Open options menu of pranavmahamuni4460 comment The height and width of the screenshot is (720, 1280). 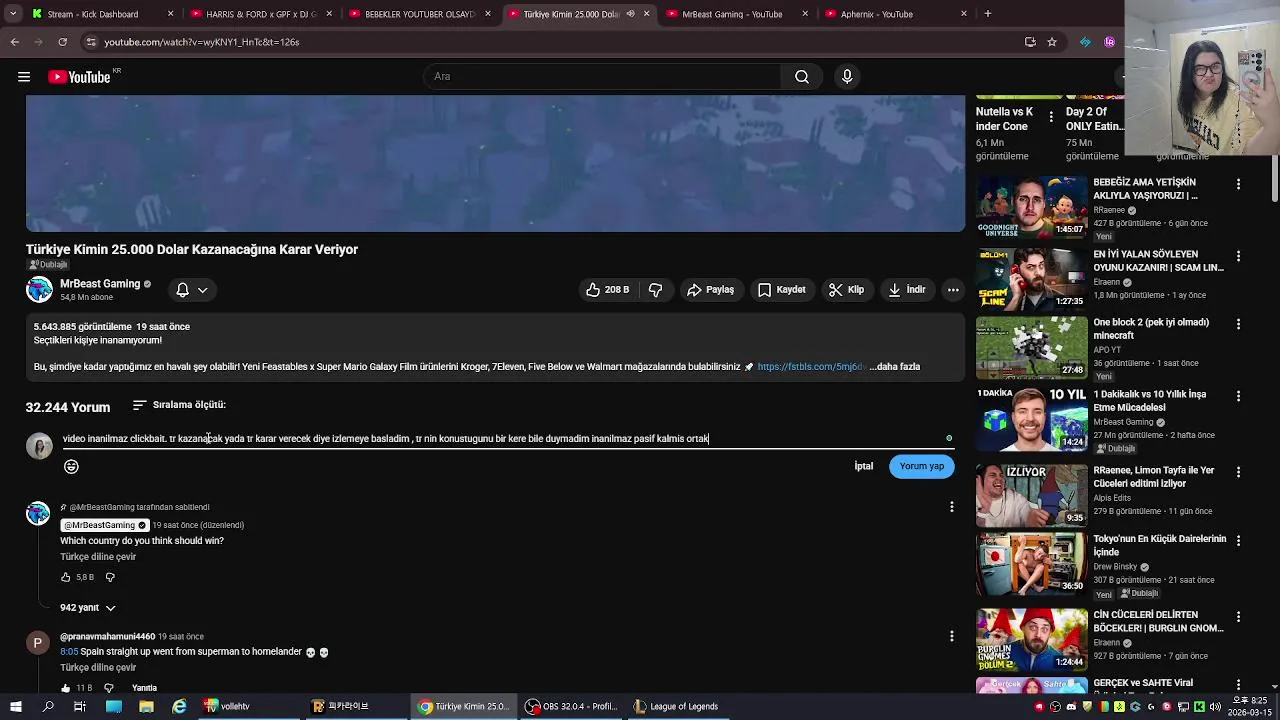pyautogui.click(x=951, y=636)
